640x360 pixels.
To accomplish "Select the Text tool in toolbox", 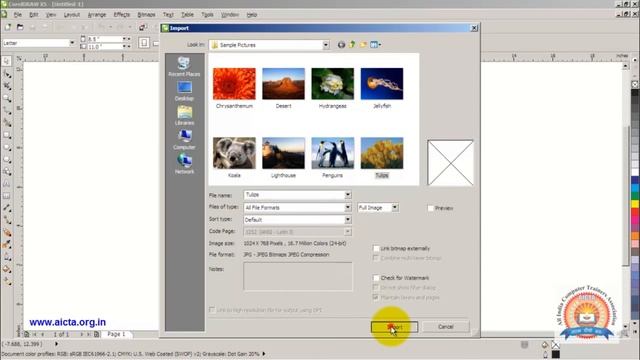I will (x=7, y=184).
